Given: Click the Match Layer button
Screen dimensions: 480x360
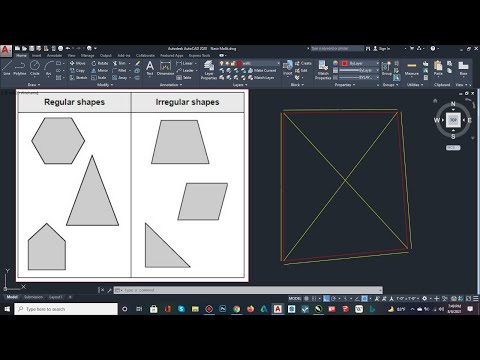Looking at the screenshot, I should [x=261, y=78].
